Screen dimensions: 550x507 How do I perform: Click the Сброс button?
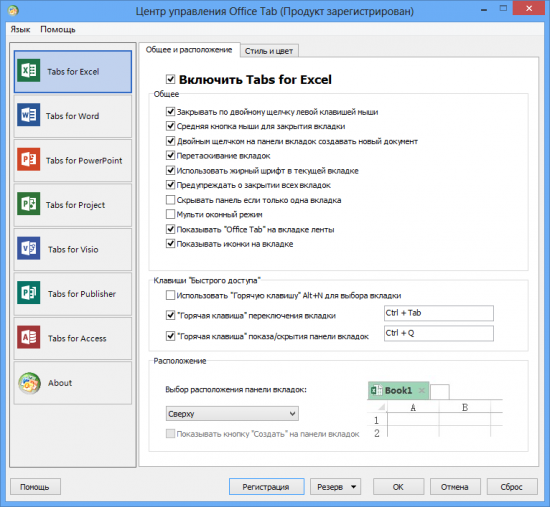point(512,487)
